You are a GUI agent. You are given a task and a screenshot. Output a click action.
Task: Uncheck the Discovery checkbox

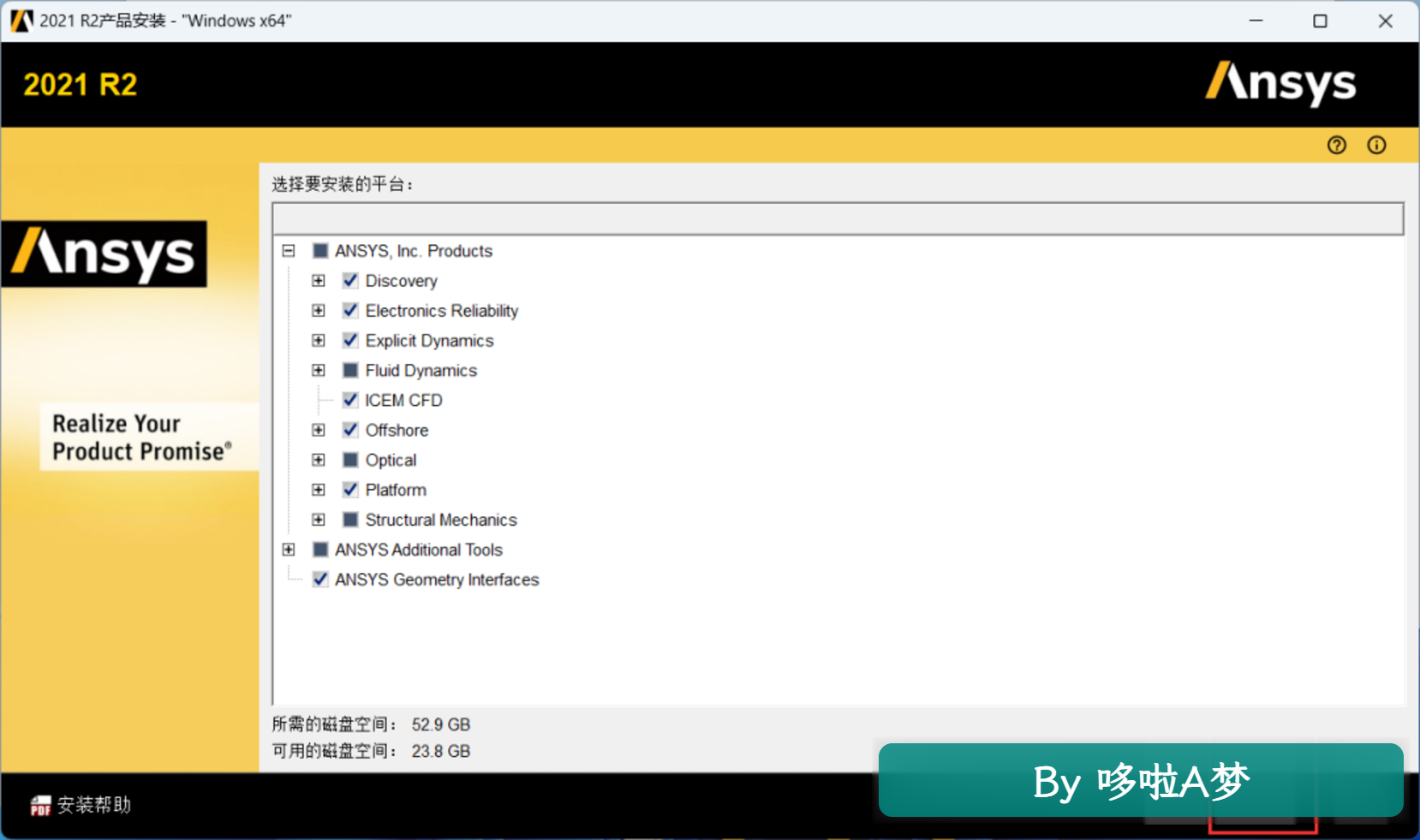click(x=350, y=281)
